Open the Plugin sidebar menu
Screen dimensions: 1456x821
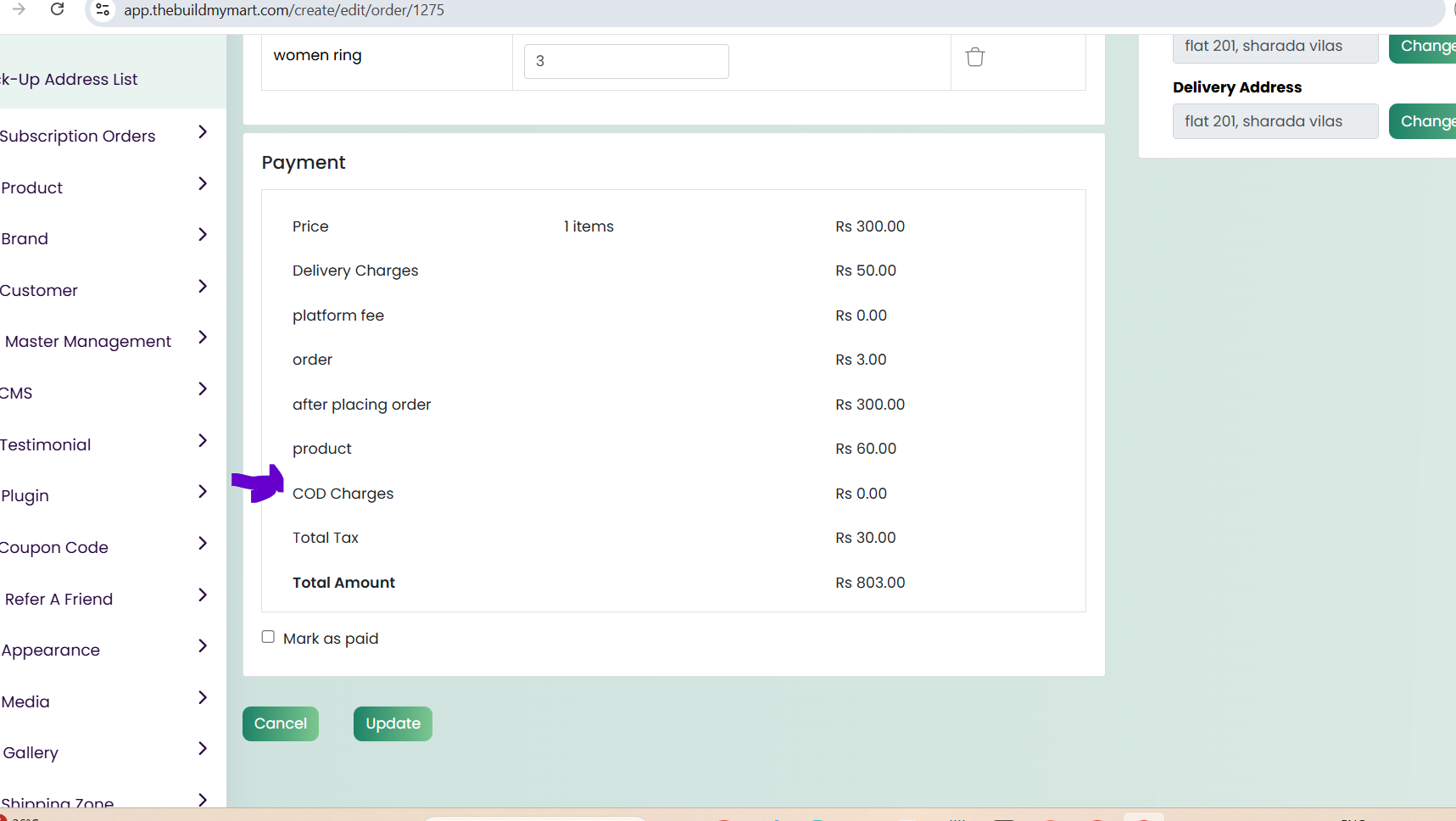tap(25, 496)
